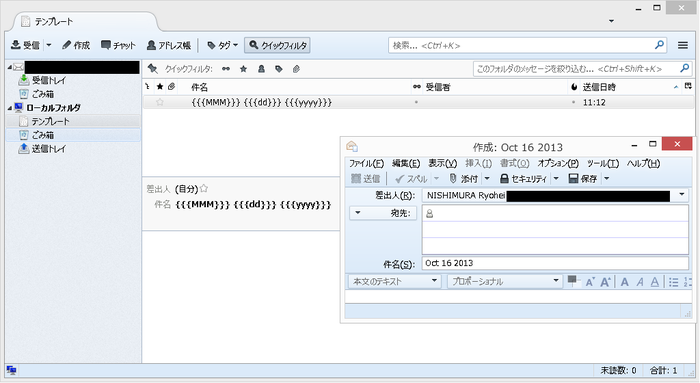The width and height of the screenshot is (700, 383).
Task: Sort by the read-status glasses column header
Action: (x=417, y=87)
